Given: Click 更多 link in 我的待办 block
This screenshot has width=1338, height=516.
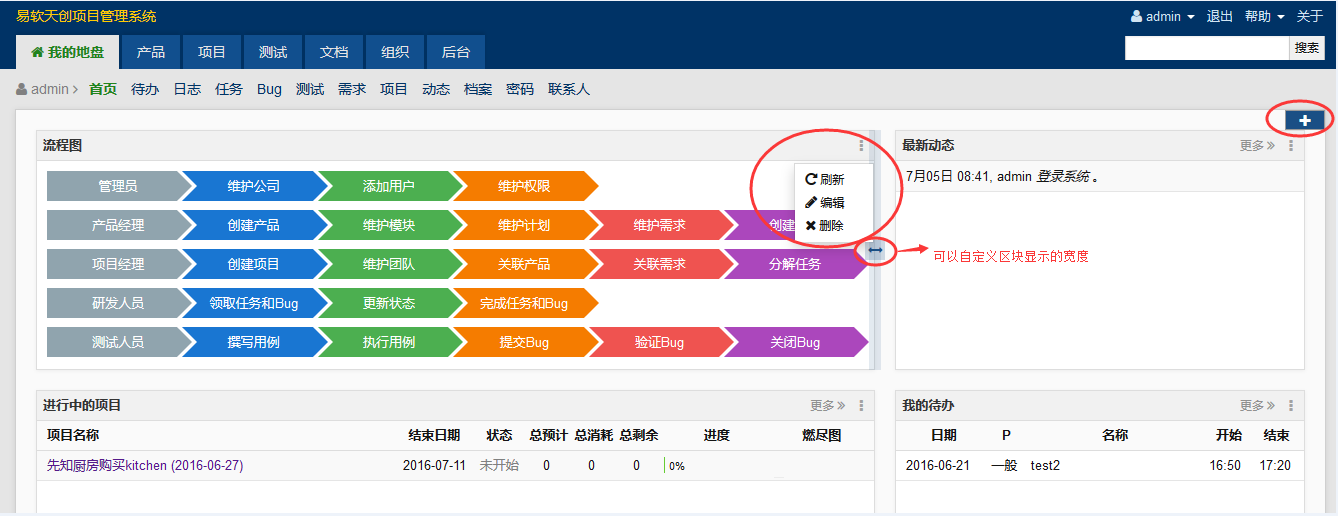Looking at the screenshot, I should [1257, 406].
